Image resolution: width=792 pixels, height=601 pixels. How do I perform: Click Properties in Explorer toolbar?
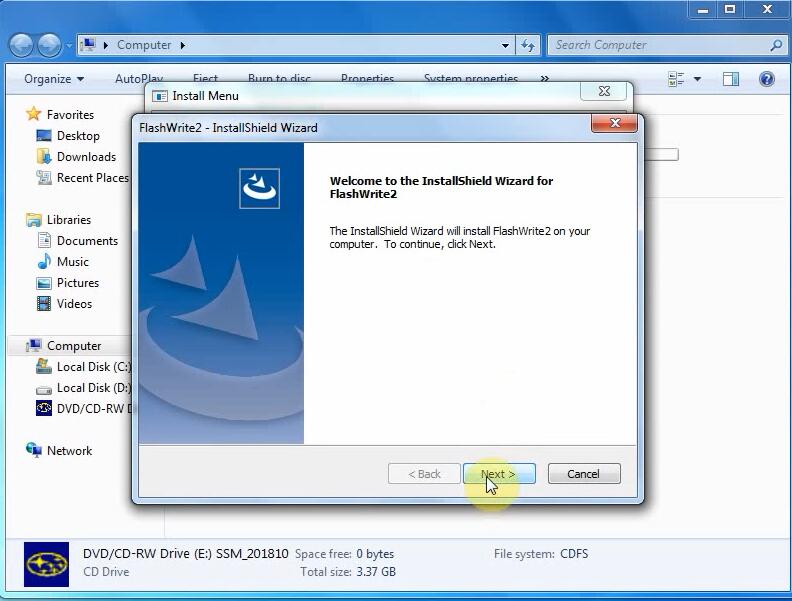[367, 79]
